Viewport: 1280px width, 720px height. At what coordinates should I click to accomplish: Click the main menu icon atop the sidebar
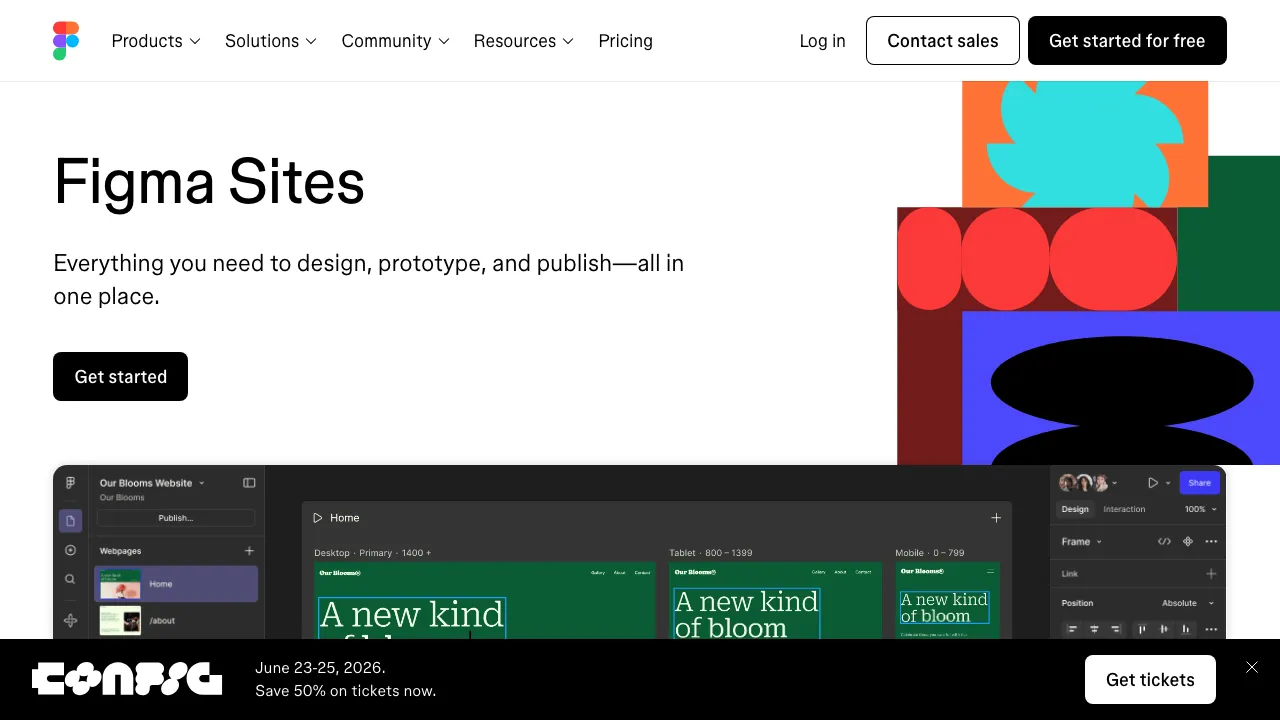tap(70, 482)
